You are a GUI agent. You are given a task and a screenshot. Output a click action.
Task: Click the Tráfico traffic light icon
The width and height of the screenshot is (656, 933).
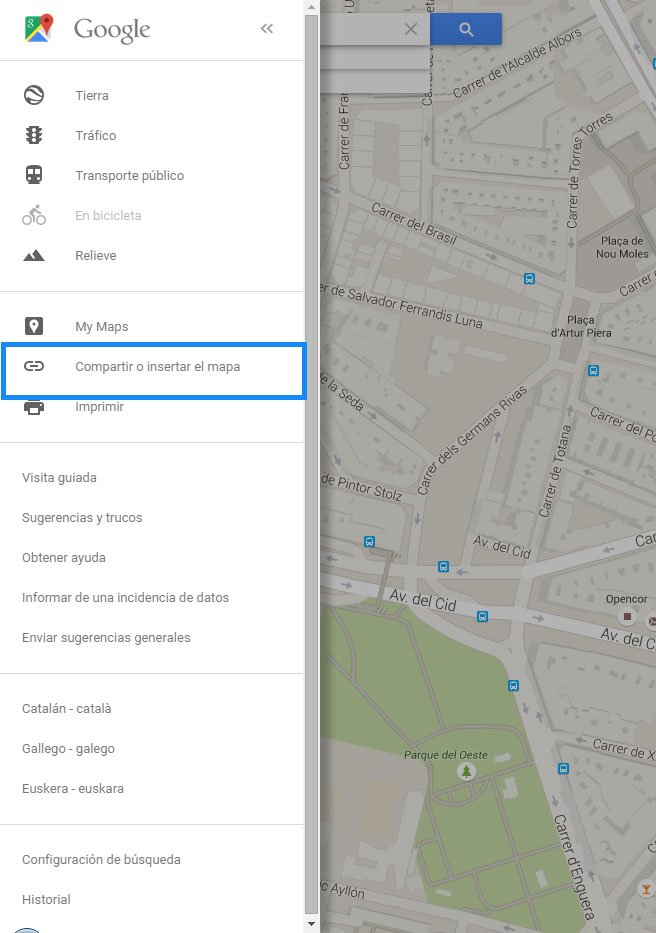(34, 136)
